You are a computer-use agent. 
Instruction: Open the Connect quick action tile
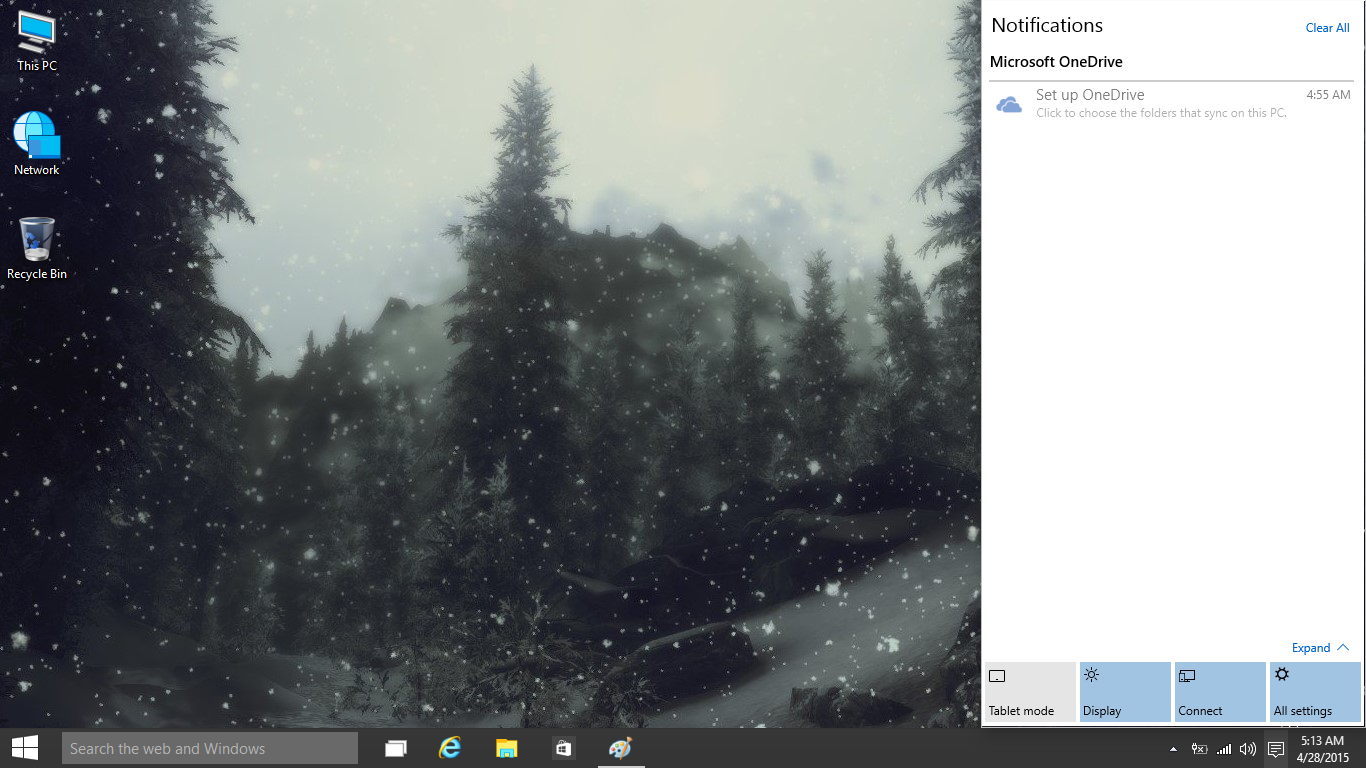[x=1220, y=692]
